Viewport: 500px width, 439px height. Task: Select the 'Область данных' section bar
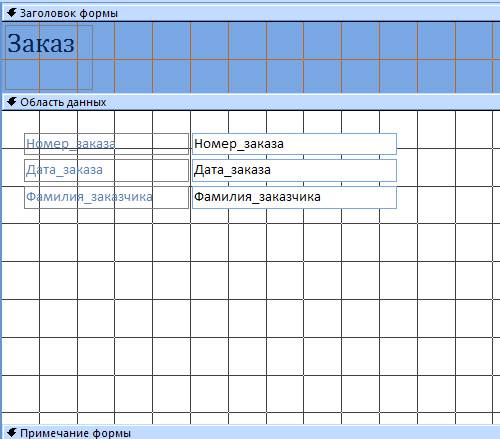click(251, 102)
